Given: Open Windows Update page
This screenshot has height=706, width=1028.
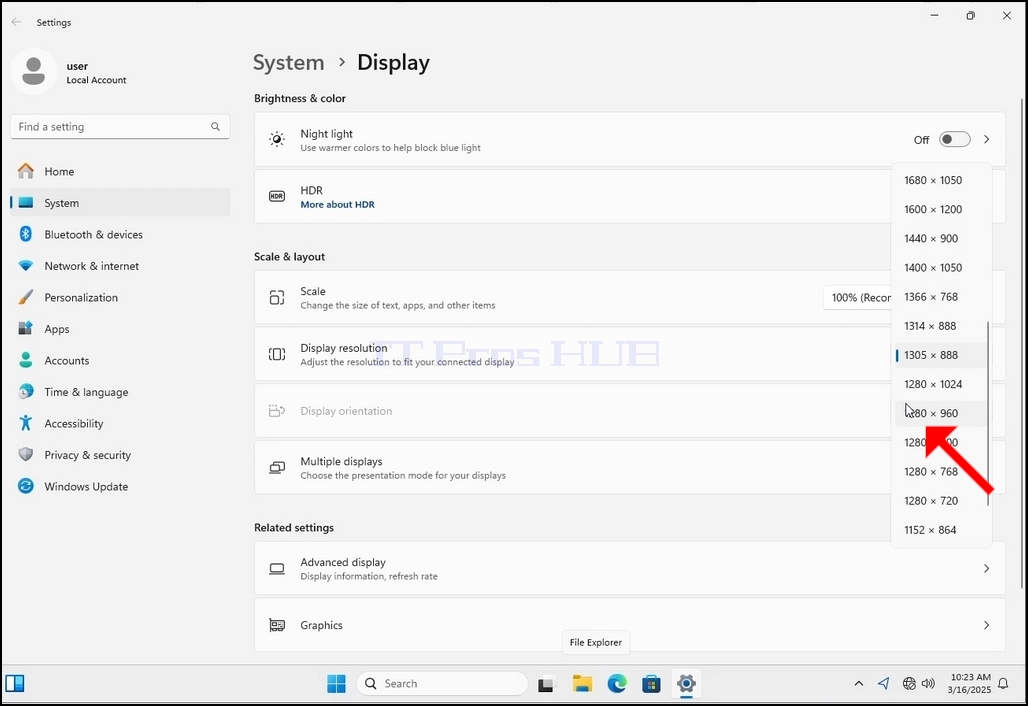Looking at the screenshot, I should 120,486.
